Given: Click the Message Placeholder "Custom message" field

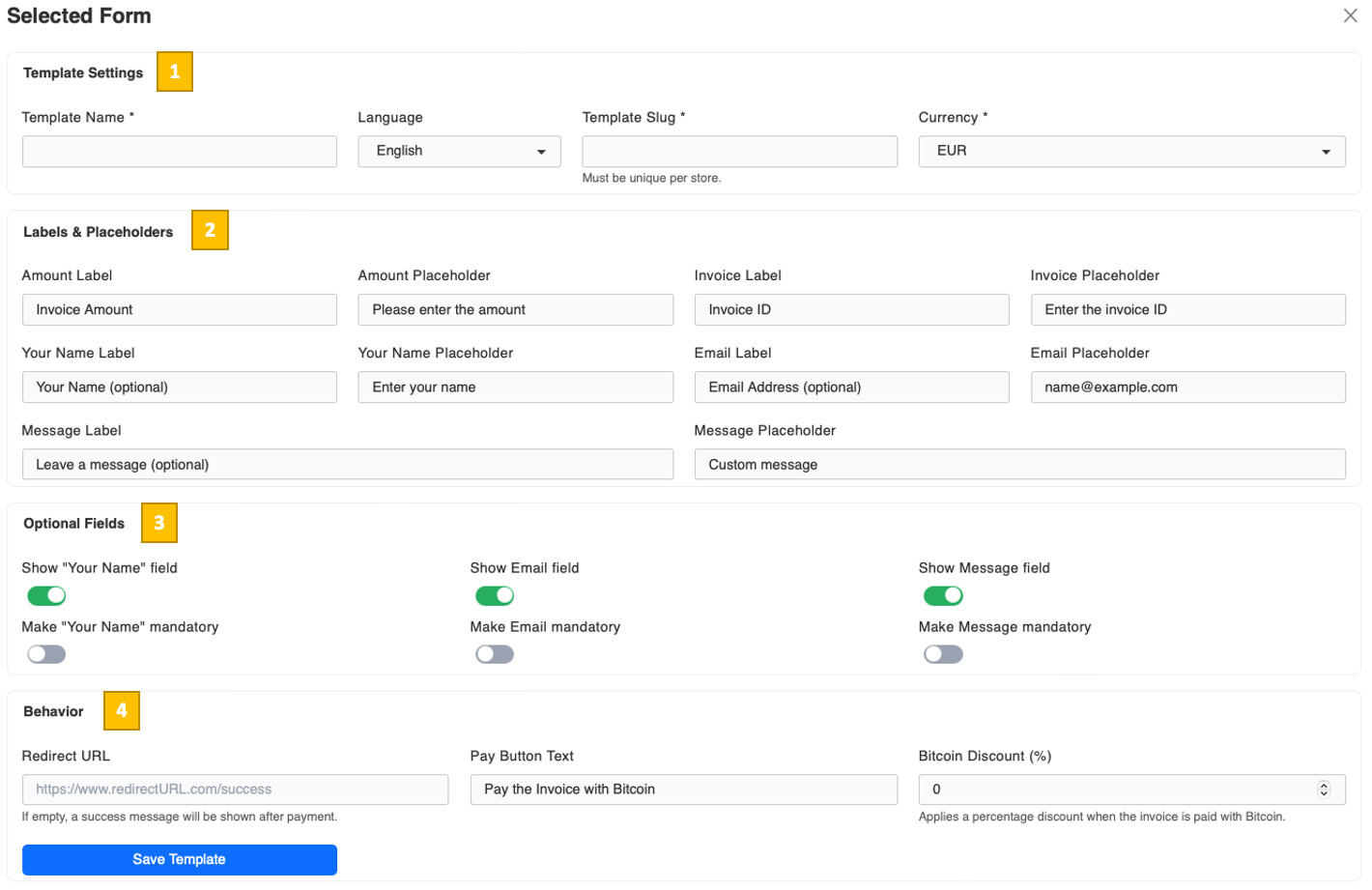Looking at the screenshot, I should coord(1019,464).
